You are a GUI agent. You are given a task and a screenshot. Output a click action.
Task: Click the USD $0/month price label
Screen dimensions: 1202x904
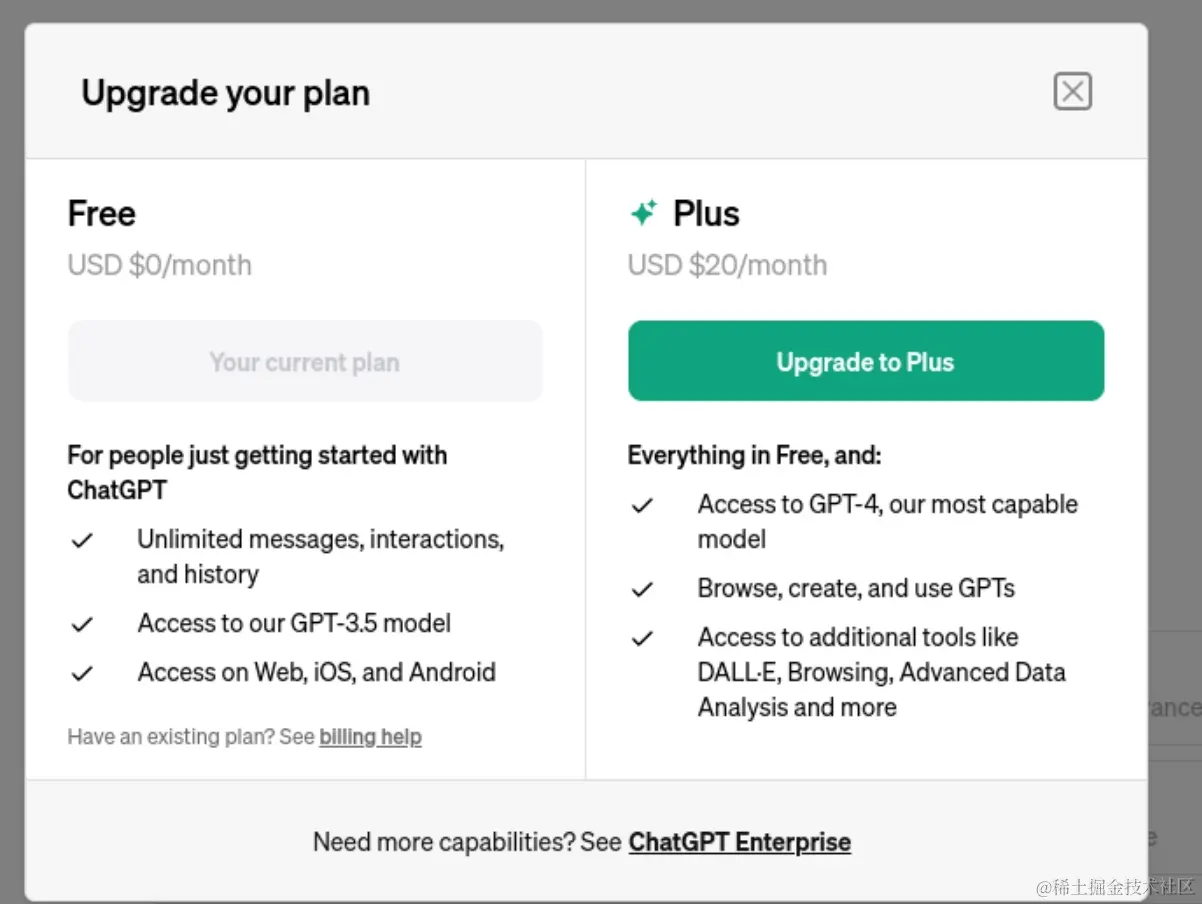pos(159,265)
